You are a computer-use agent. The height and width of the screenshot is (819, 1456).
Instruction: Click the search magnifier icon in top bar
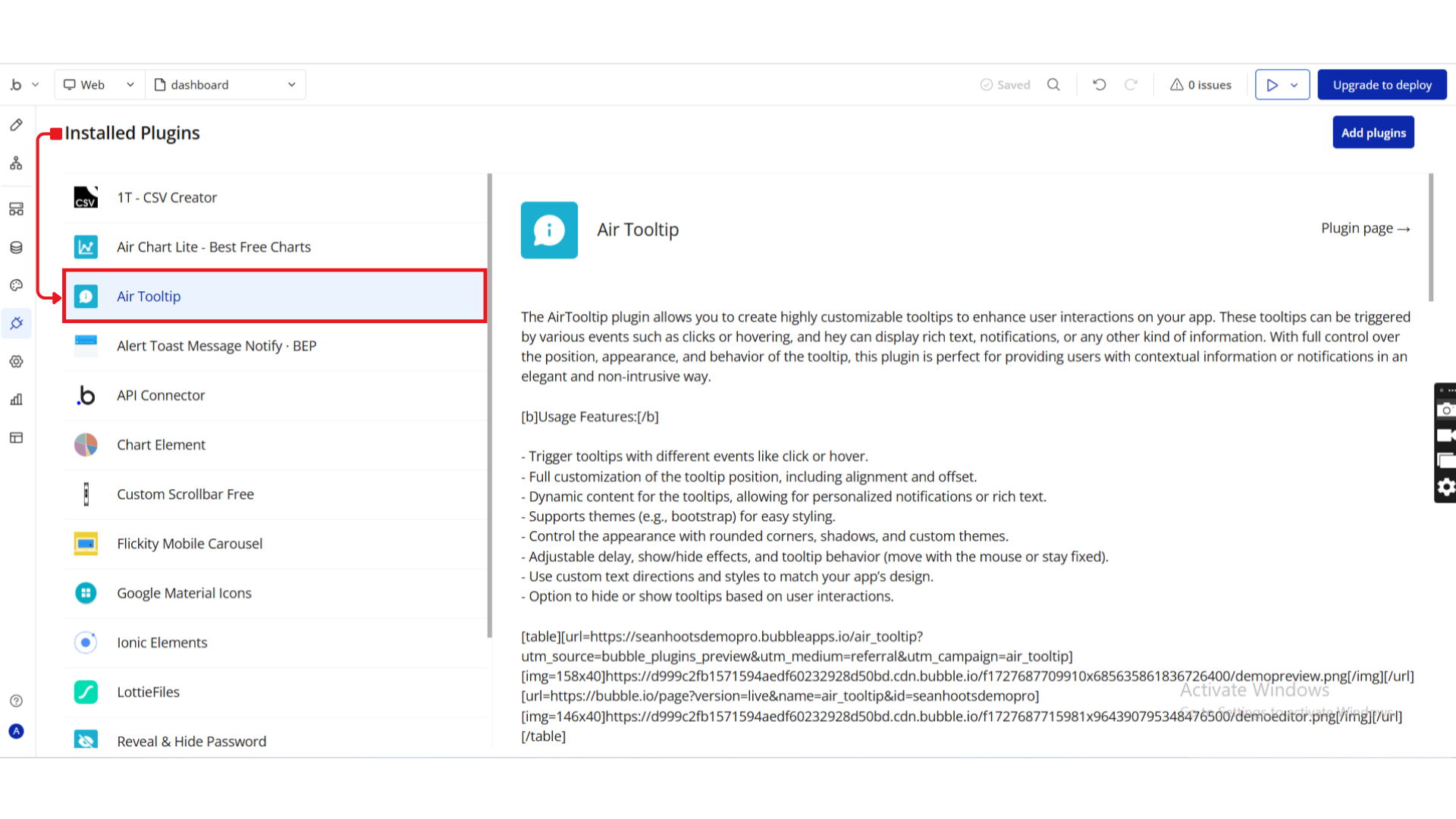pyautogui.click(x=1053, y=85)
